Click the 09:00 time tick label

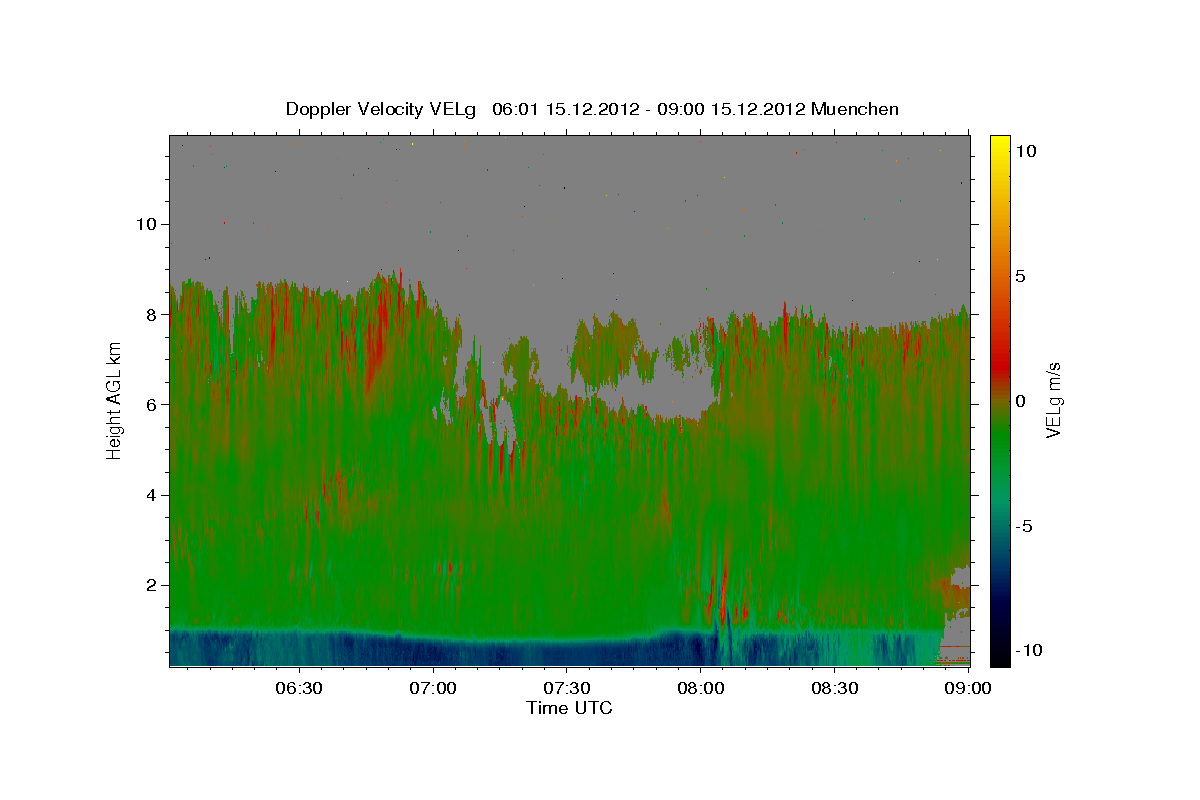point(969,688)
